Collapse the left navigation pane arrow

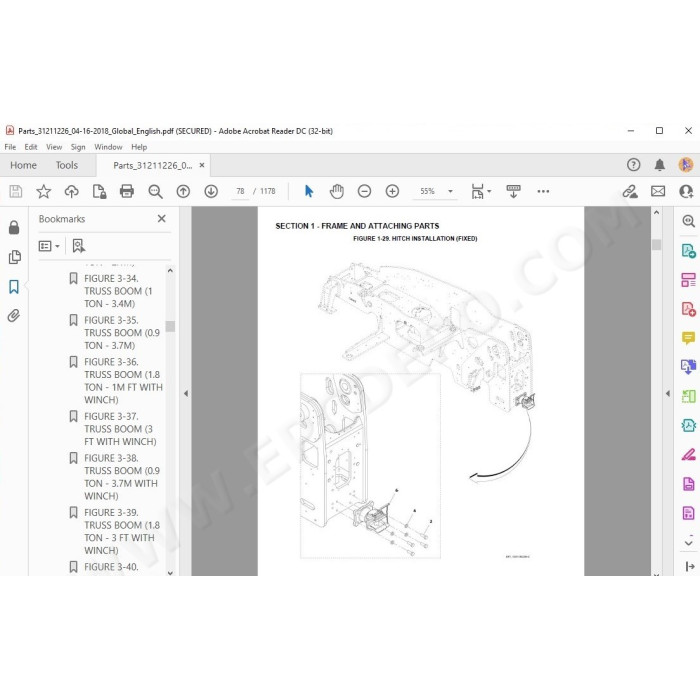point(186,393)
